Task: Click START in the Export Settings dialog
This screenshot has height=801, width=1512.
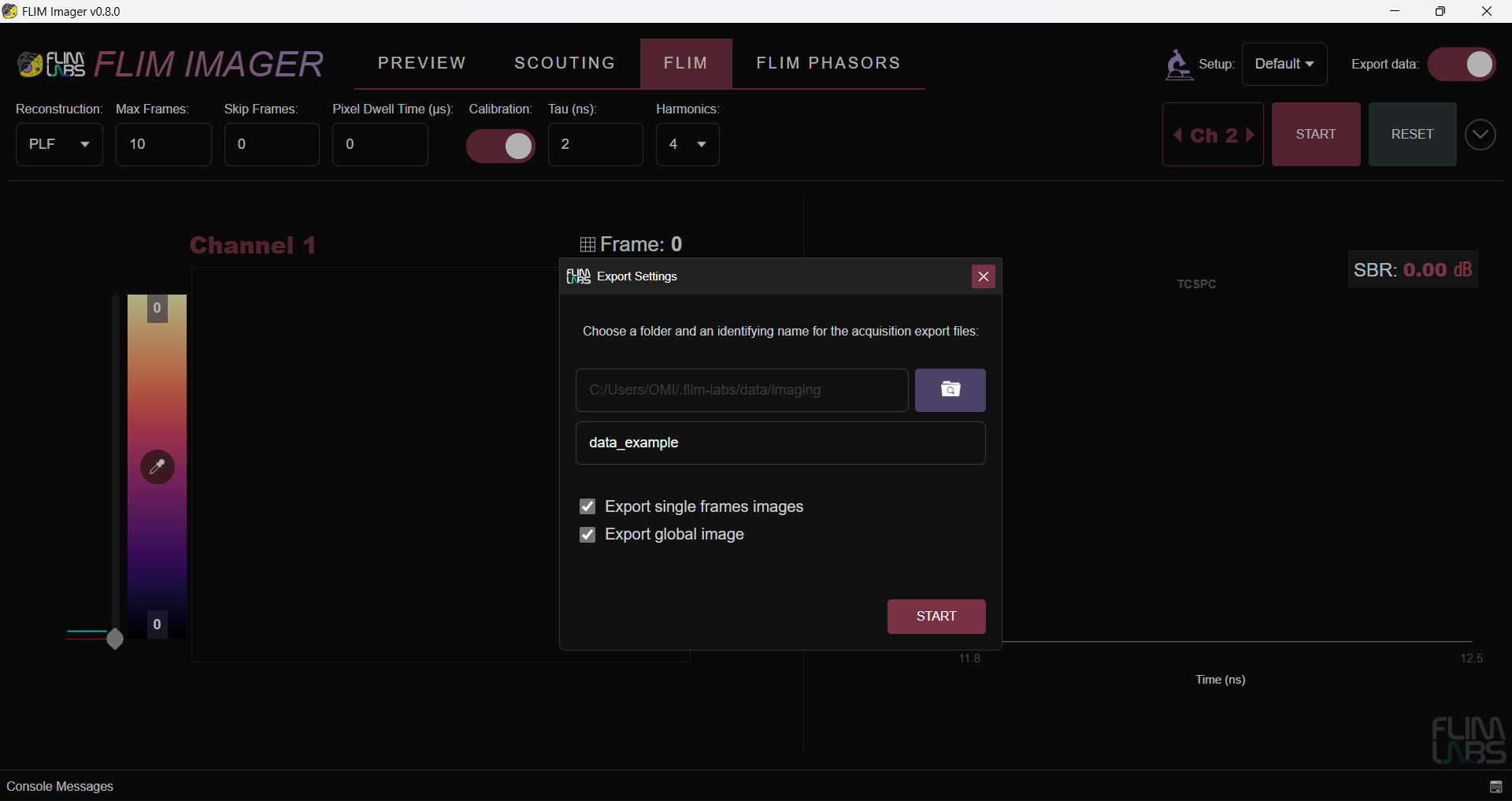Action: pos(936,617)
